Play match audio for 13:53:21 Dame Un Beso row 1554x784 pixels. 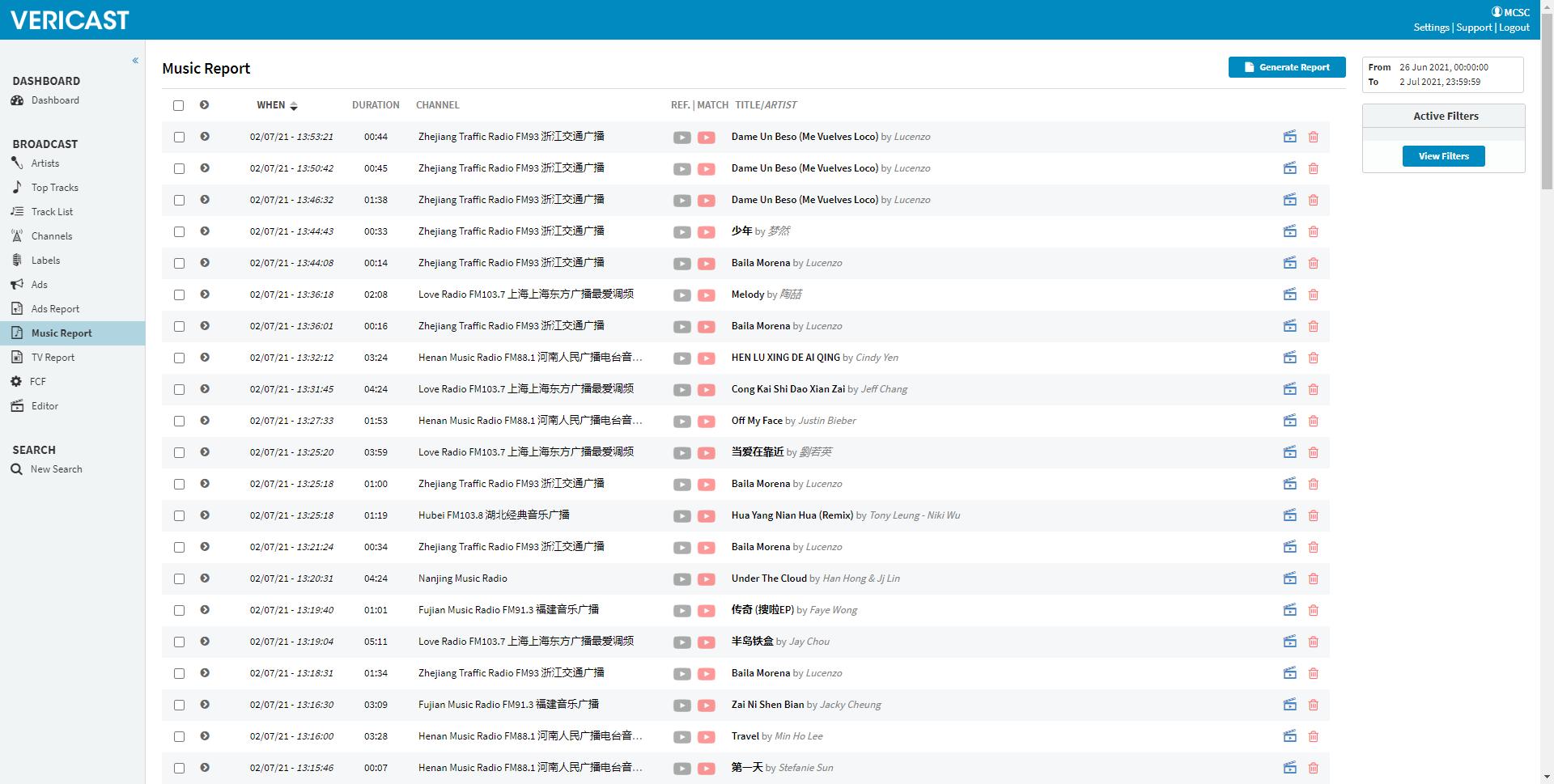tap(707, 138)
